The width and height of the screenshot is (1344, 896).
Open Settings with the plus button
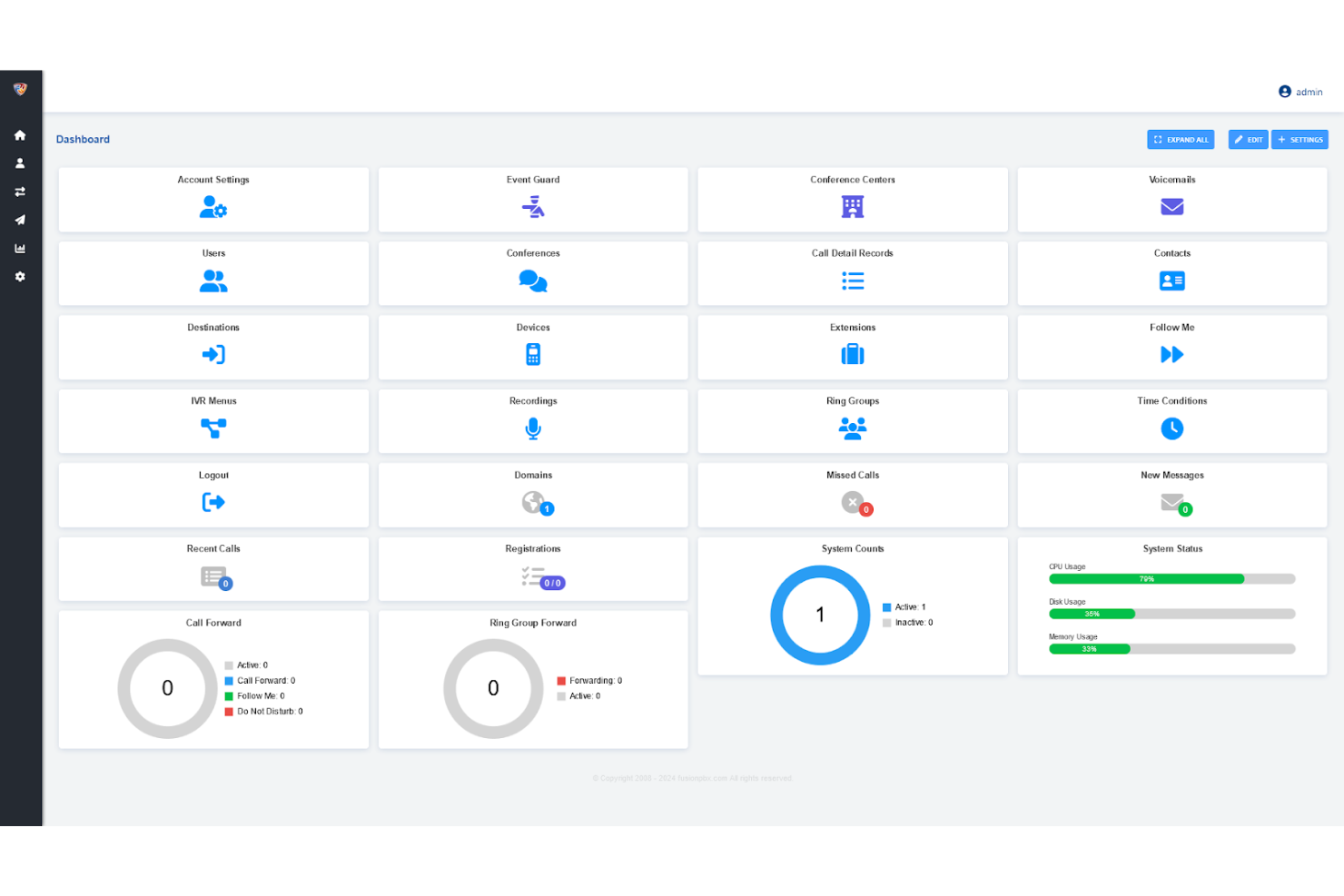click(1300, 139)
